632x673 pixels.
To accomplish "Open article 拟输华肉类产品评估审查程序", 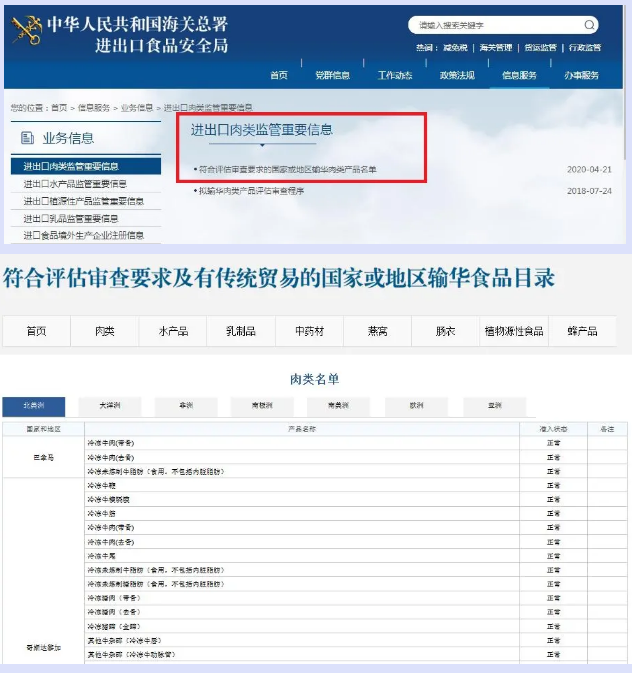I will coord(251,191).
